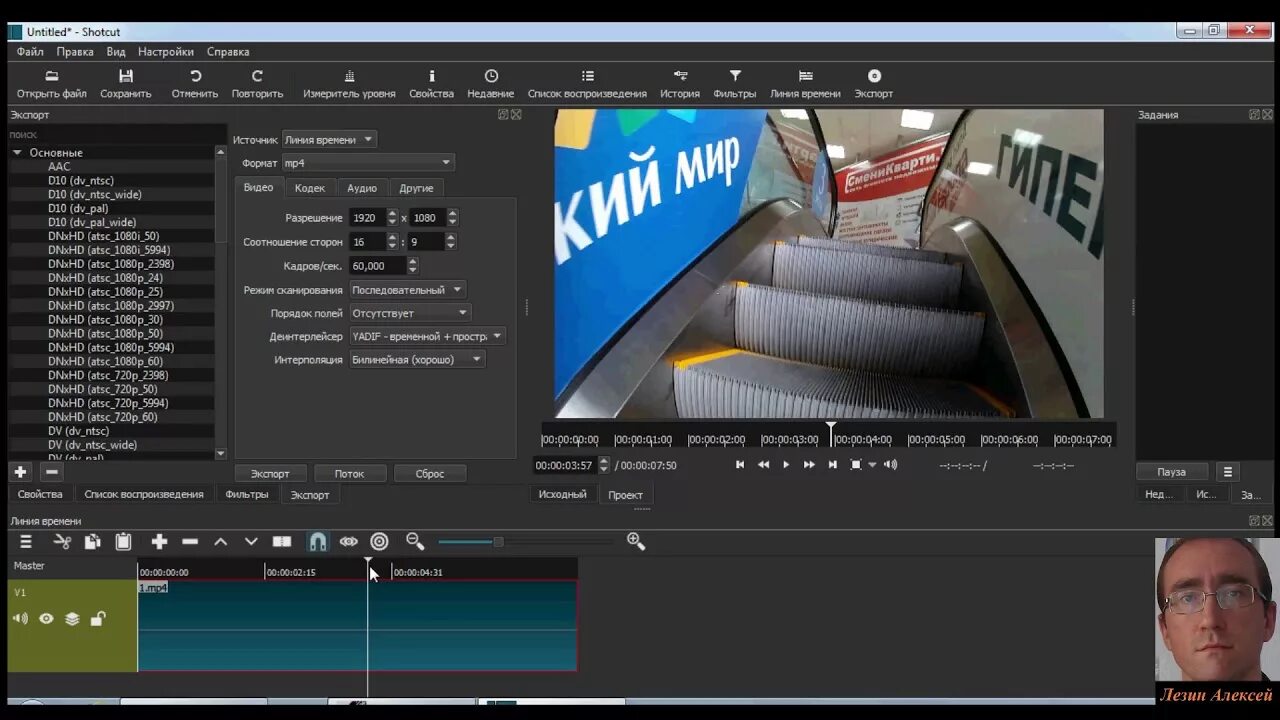Expand the scan mode dropdown

407,290
